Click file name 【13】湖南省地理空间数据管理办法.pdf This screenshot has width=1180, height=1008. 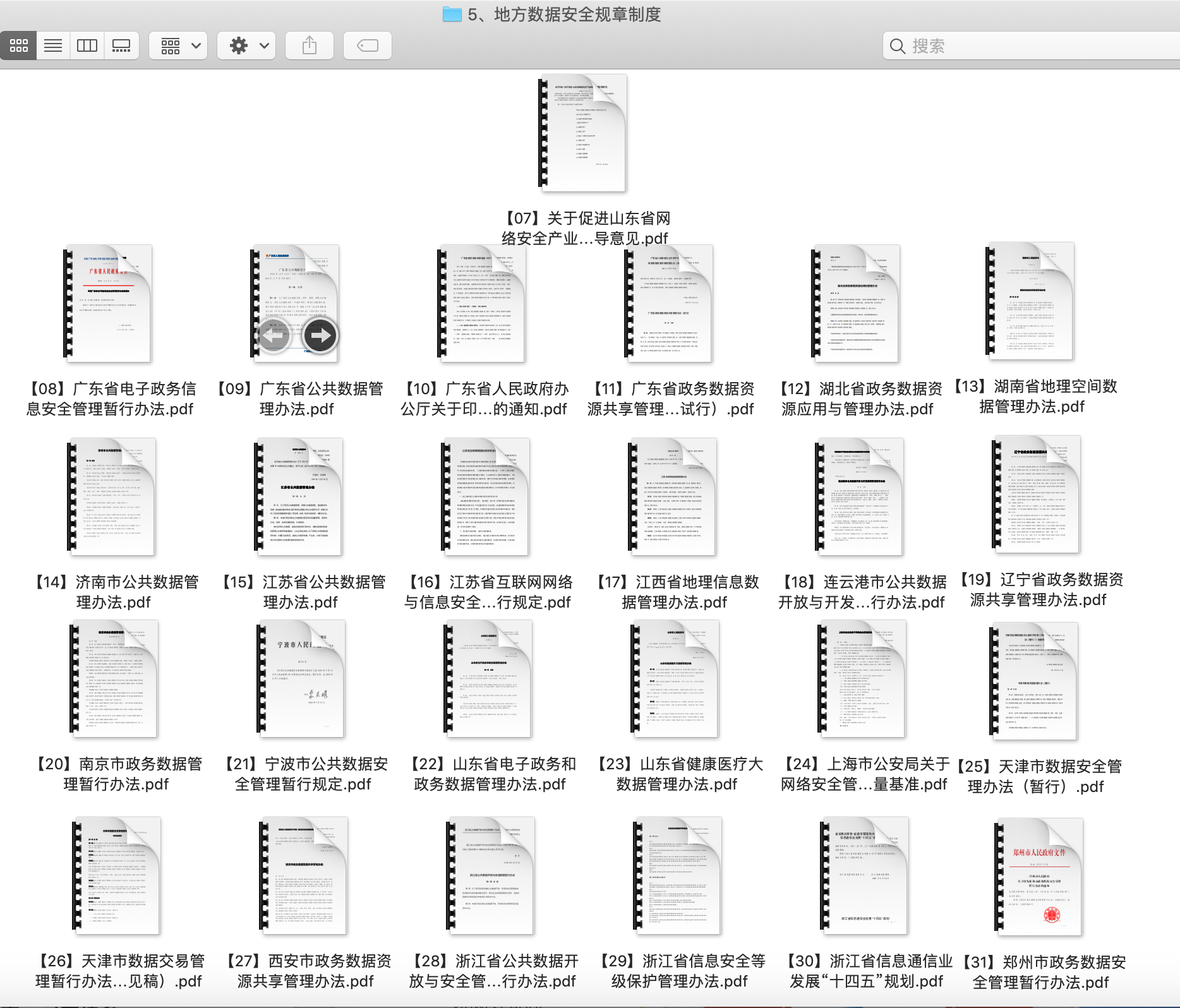tap(1035, 396)
